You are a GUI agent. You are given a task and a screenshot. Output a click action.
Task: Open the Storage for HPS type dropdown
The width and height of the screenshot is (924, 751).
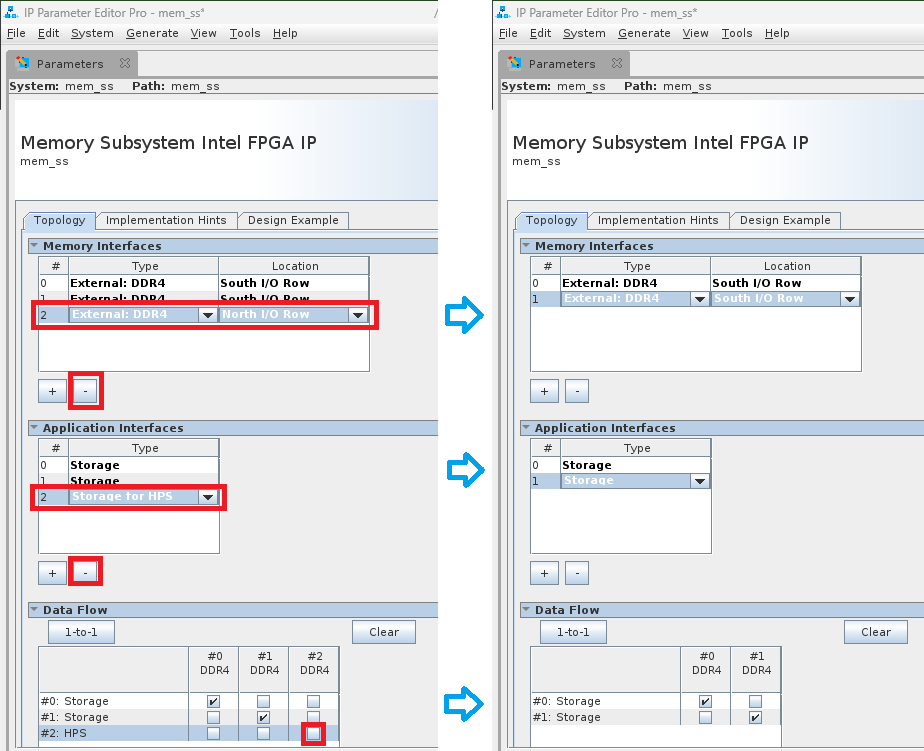click(208, 497)
